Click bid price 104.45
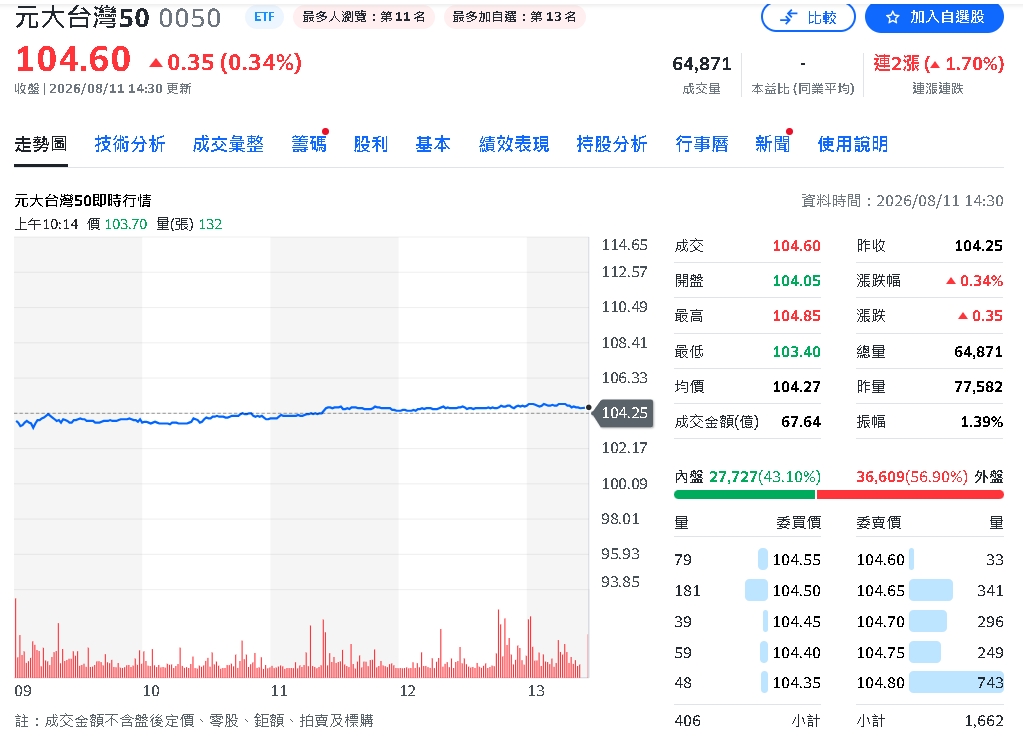 (x=797, y=622)
